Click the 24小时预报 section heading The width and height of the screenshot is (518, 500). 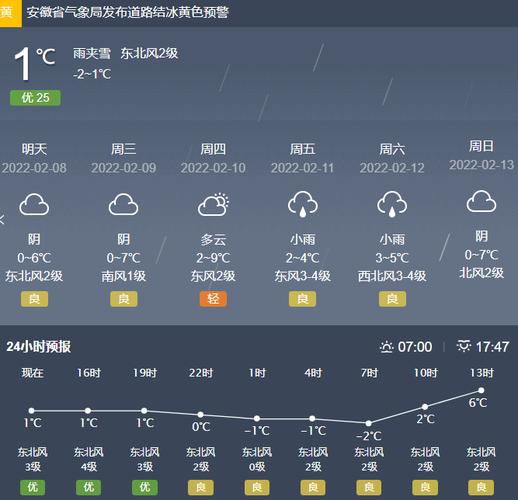click(39, 347)
